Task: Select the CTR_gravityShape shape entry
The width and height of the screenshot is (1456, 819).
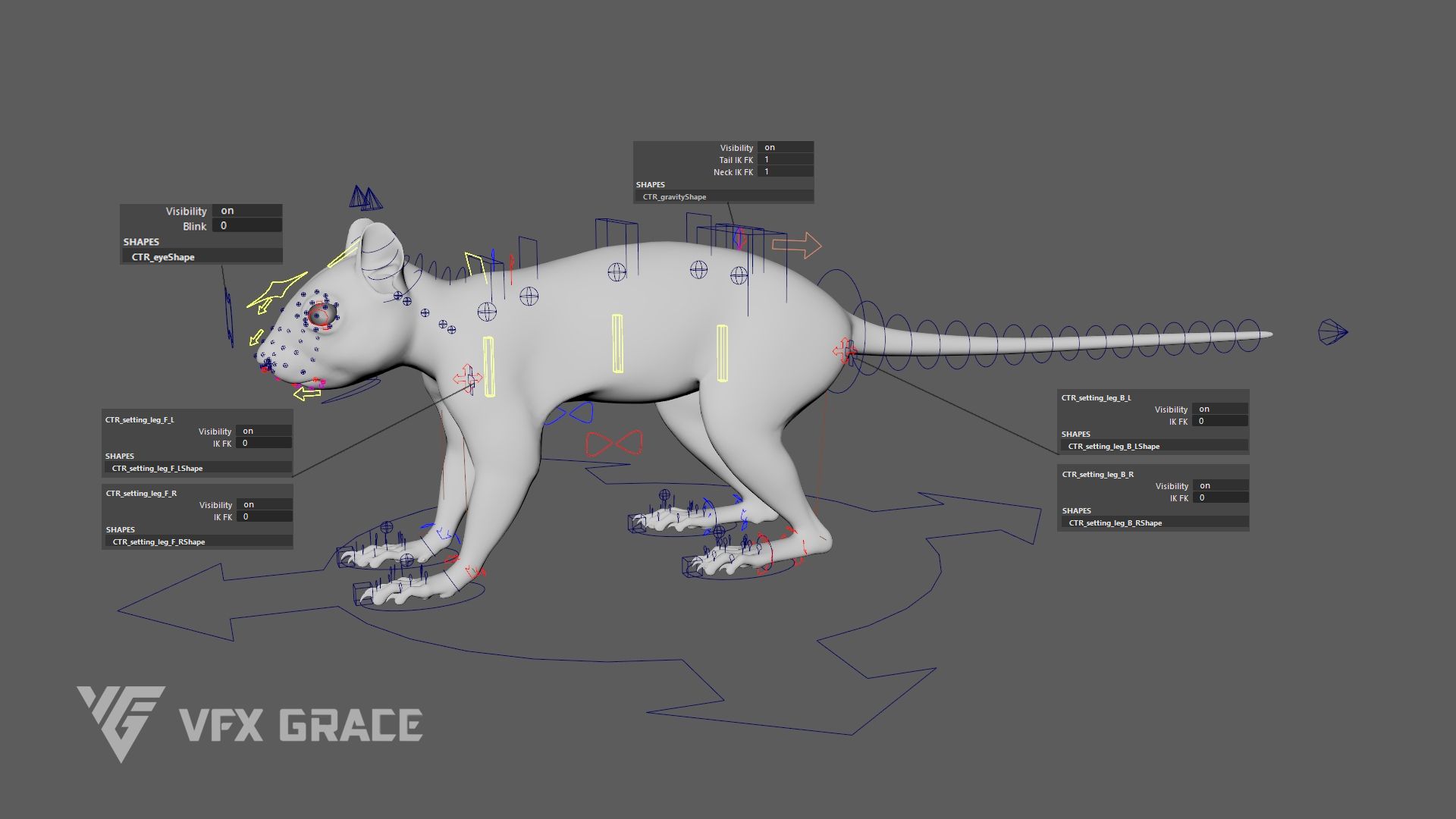Action: (x=724, y=196)
